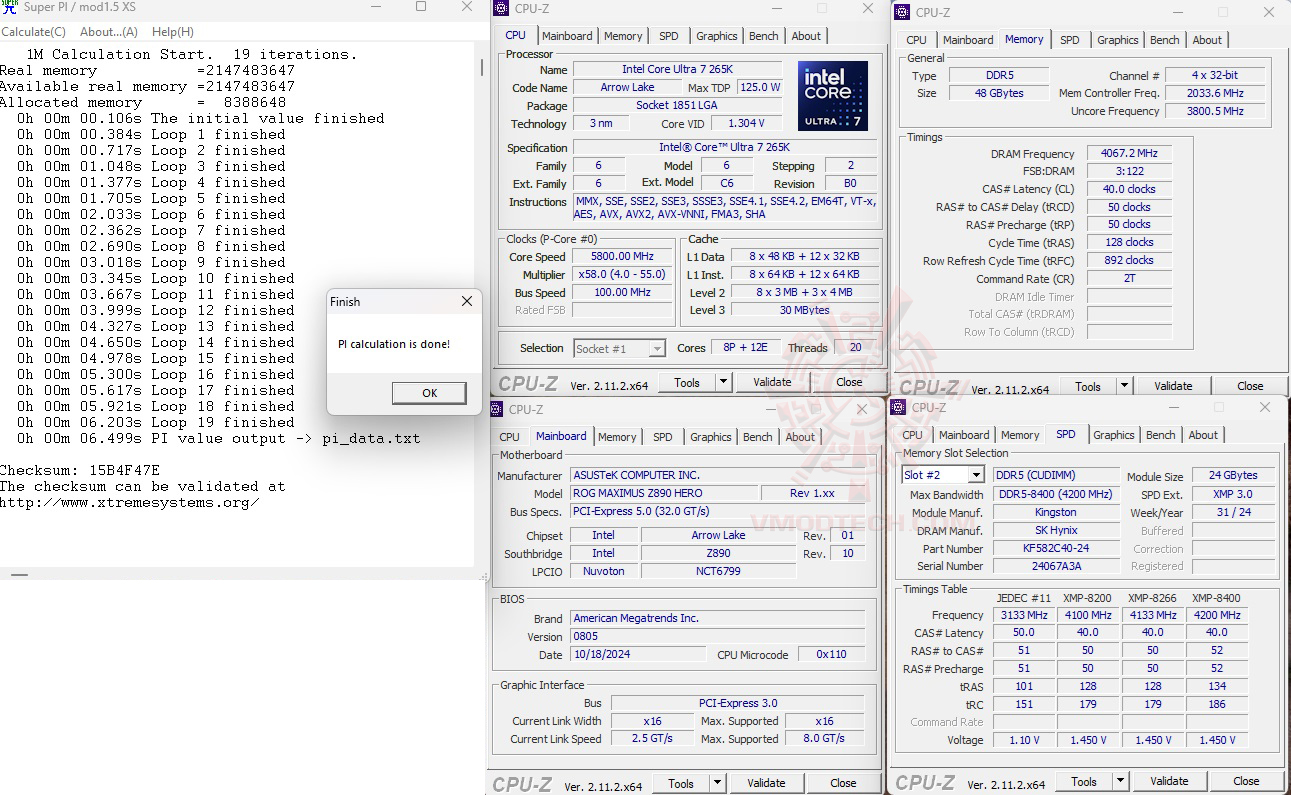The image size is (1291, 795).
Task: Switch to CPU tab in the Memory timings window
Action: pos(917,40)
